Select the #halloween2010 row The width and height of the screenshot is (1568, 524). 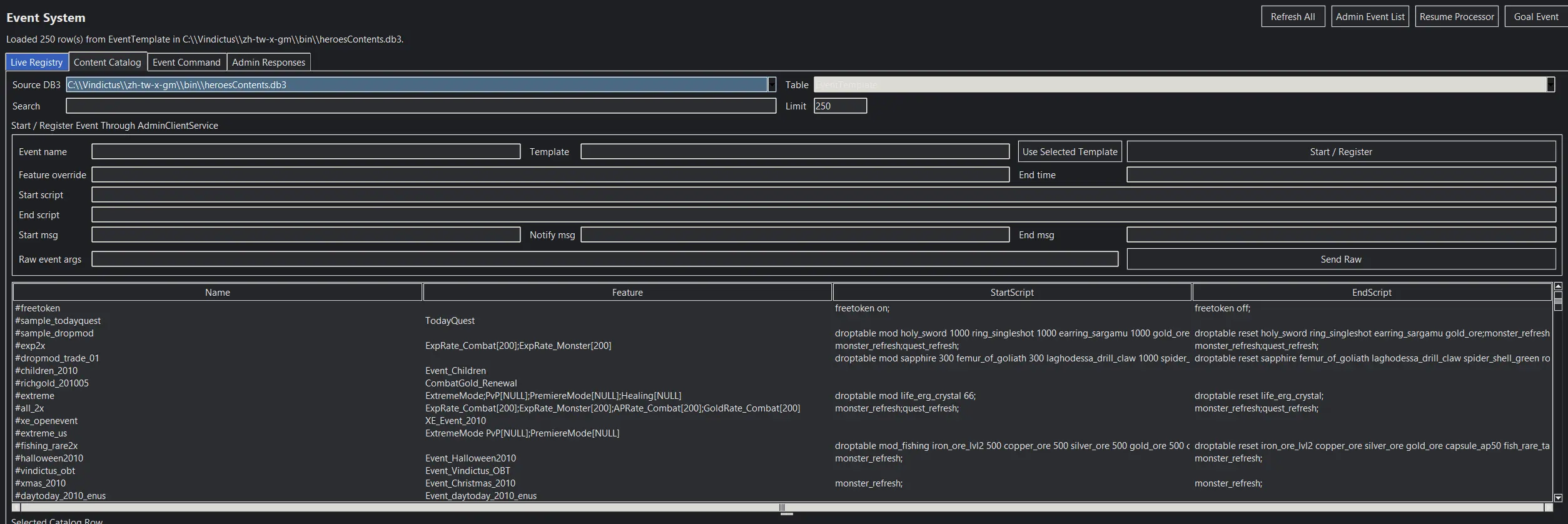tap(782, 458)
